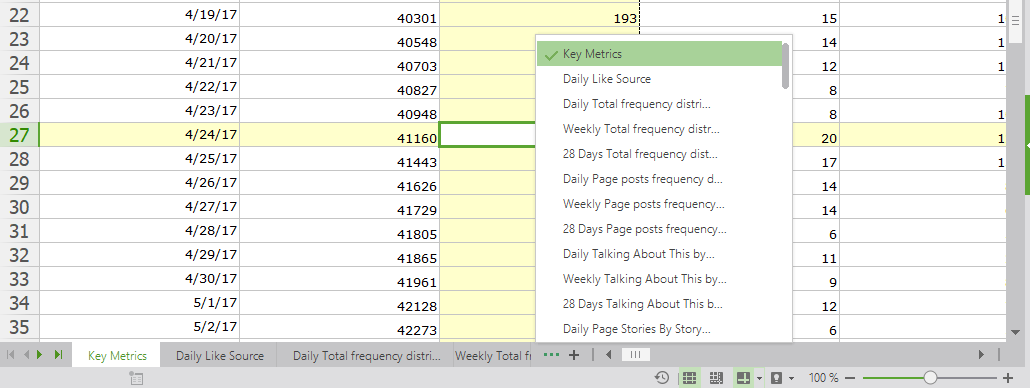Select row header 35
Image resolution: width=1030 pixels, height=388 pixels.
[20, 326]
